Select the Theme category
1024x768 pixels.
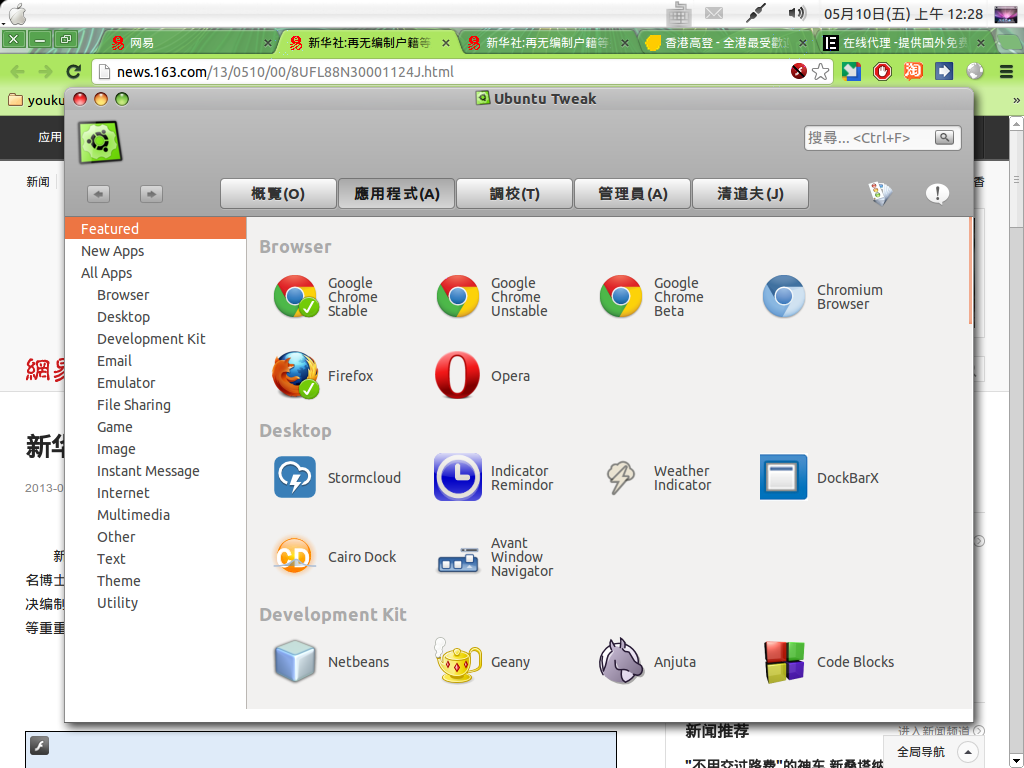coord(155,581)
